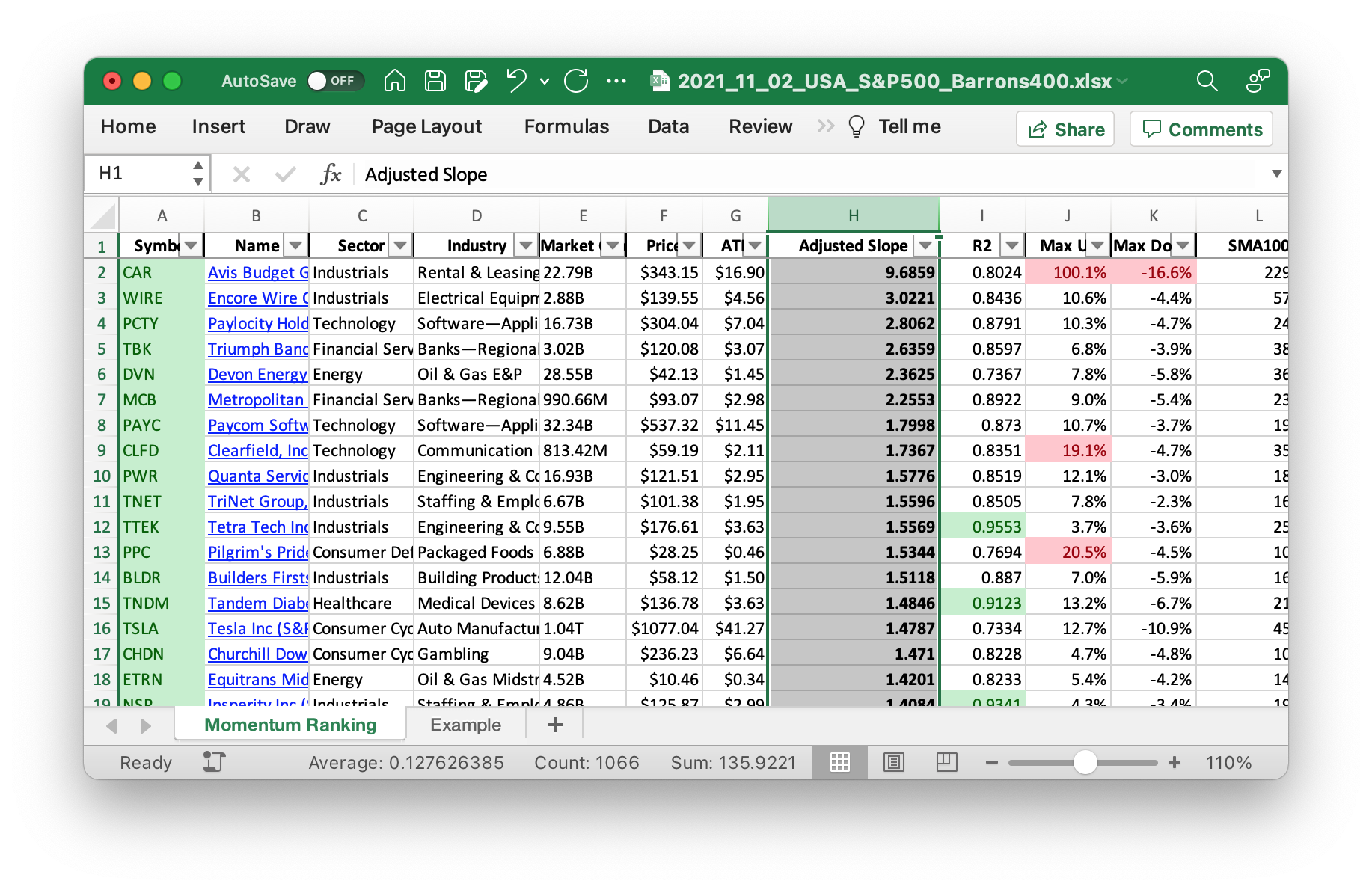Open the Sector column filter dropdown
The image size is (1372, 890).
tap(400, 245)
